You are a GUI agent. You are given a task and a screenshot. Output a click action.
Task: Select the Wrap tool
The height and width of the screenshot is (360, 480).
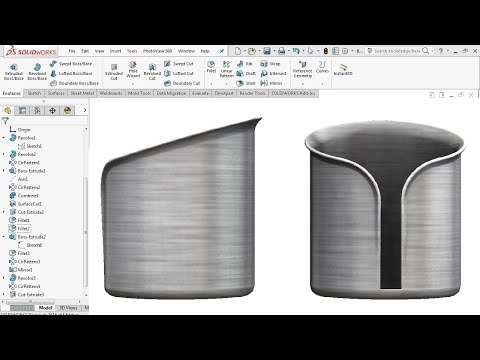click(x=270, y=63)
